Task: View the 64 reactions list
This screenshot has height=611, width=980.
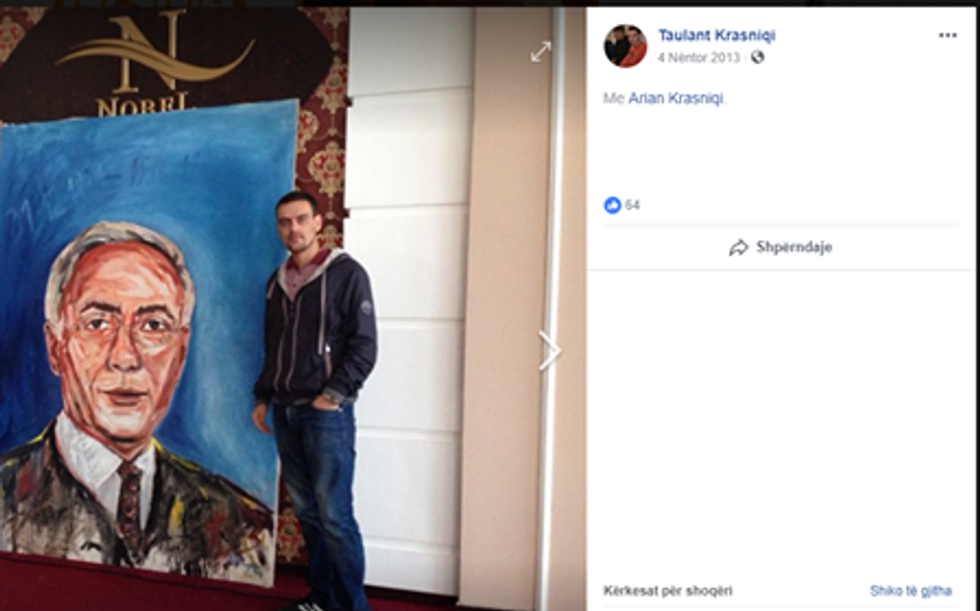Action: (x=632, y=205)
